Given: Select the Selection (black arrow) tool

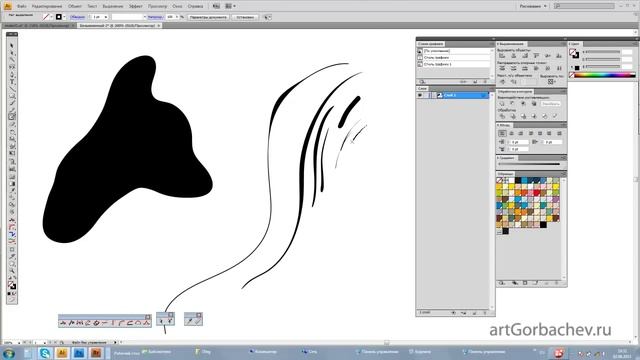Looking at the screenshot, I should [x=12, y=45].
